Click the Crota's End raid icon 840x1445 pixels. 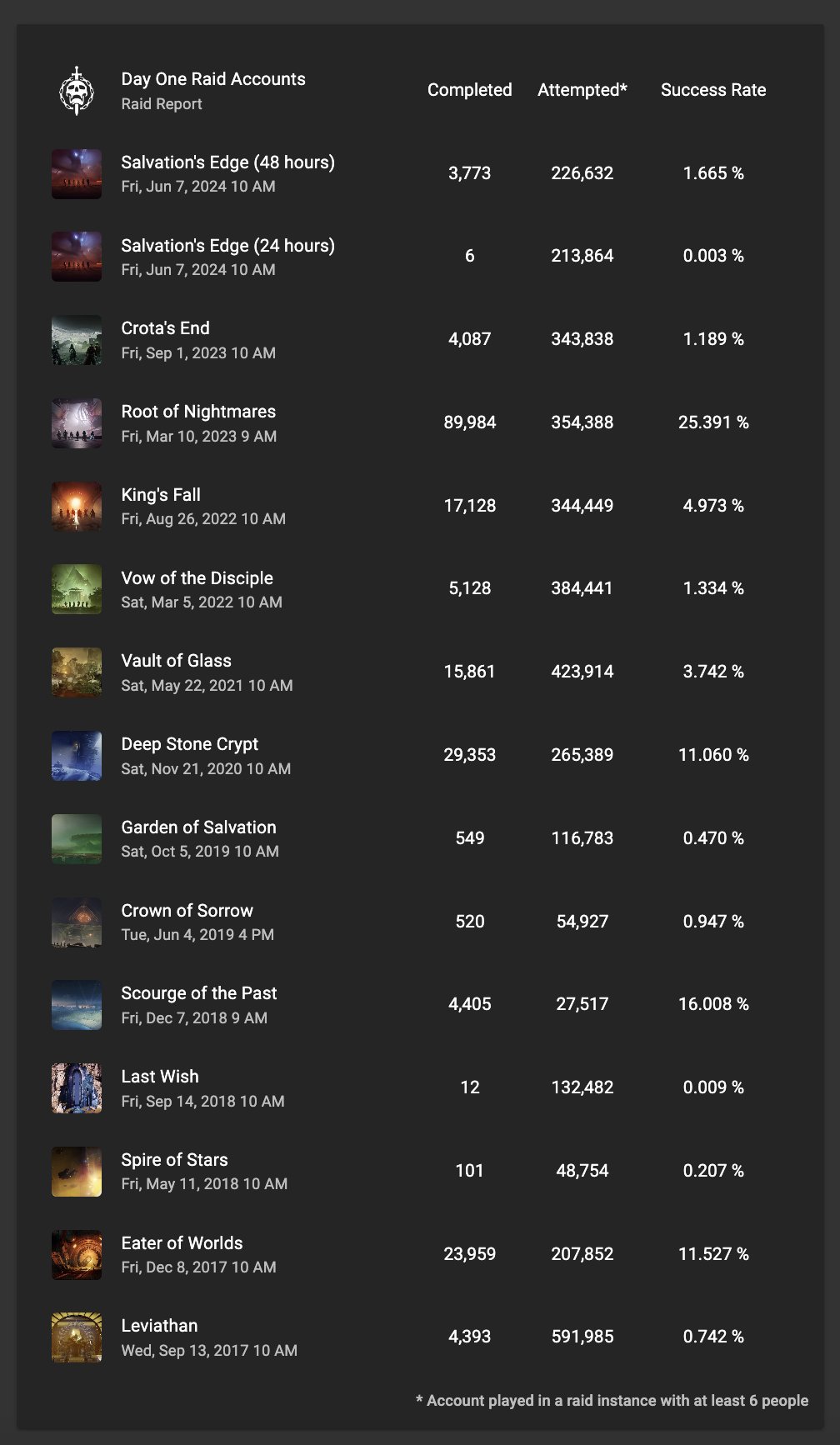click(77, 340)
